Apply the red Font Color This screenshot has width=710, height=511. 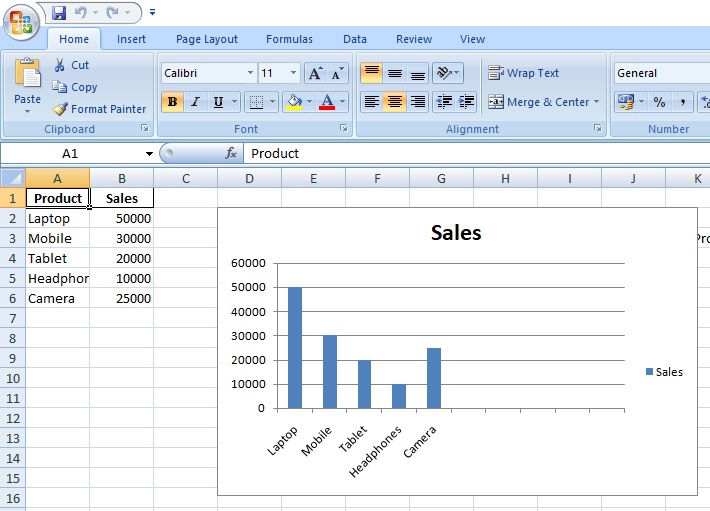pos(327,102)
